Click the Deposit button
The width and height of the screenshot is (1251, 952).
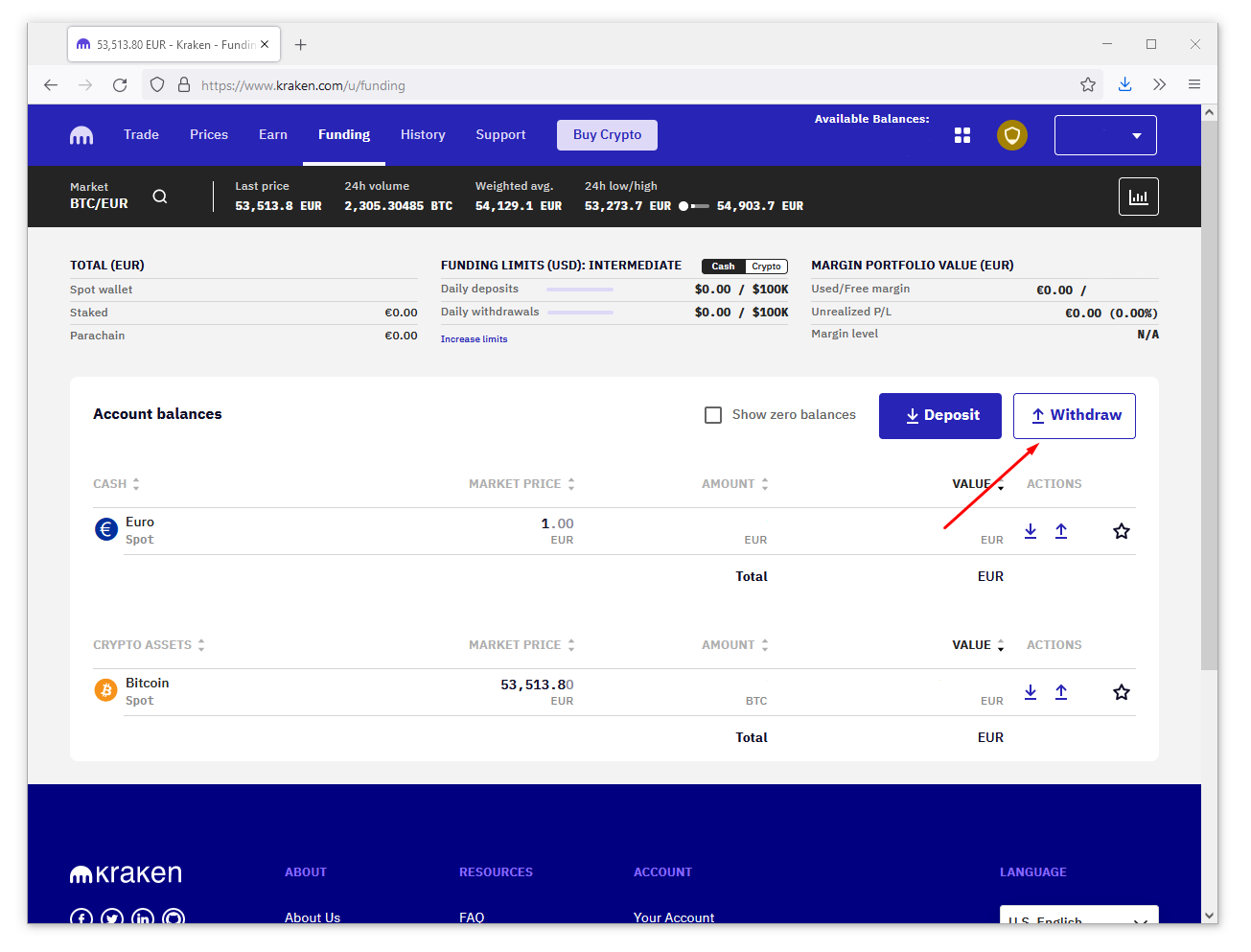(940, 416)
